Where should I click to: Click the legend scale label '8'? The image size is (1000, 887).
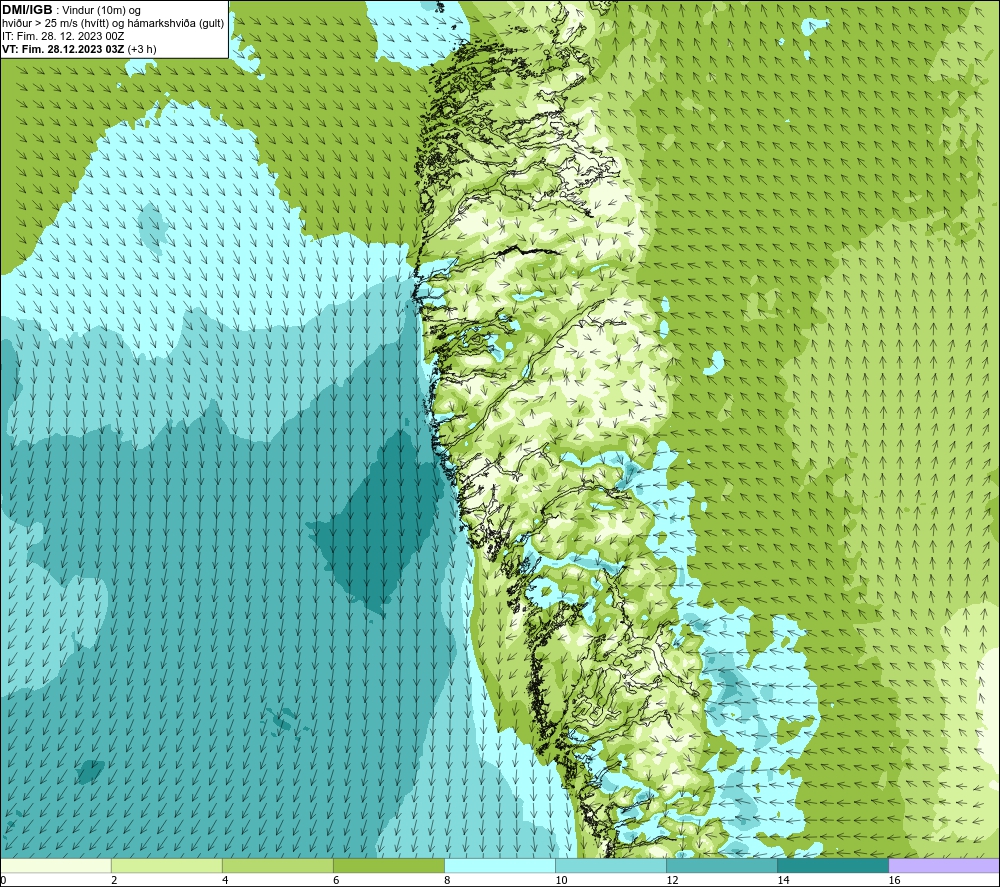pyautogui.click(x=447, y=880)
